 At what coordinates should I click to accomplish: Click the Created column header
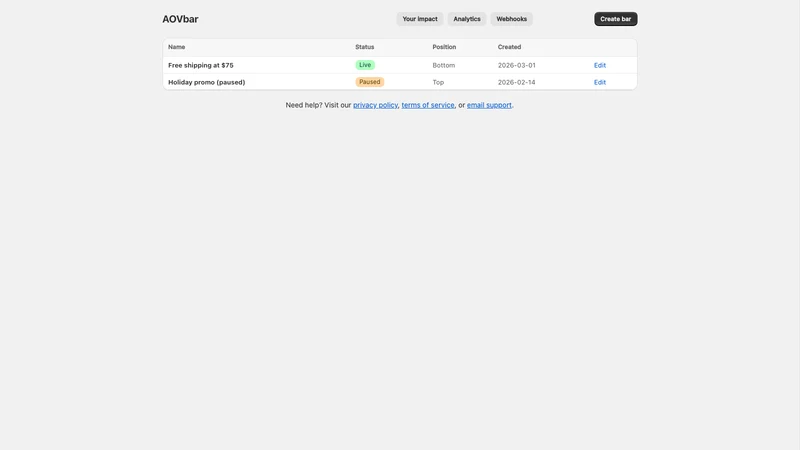[509, 47]
